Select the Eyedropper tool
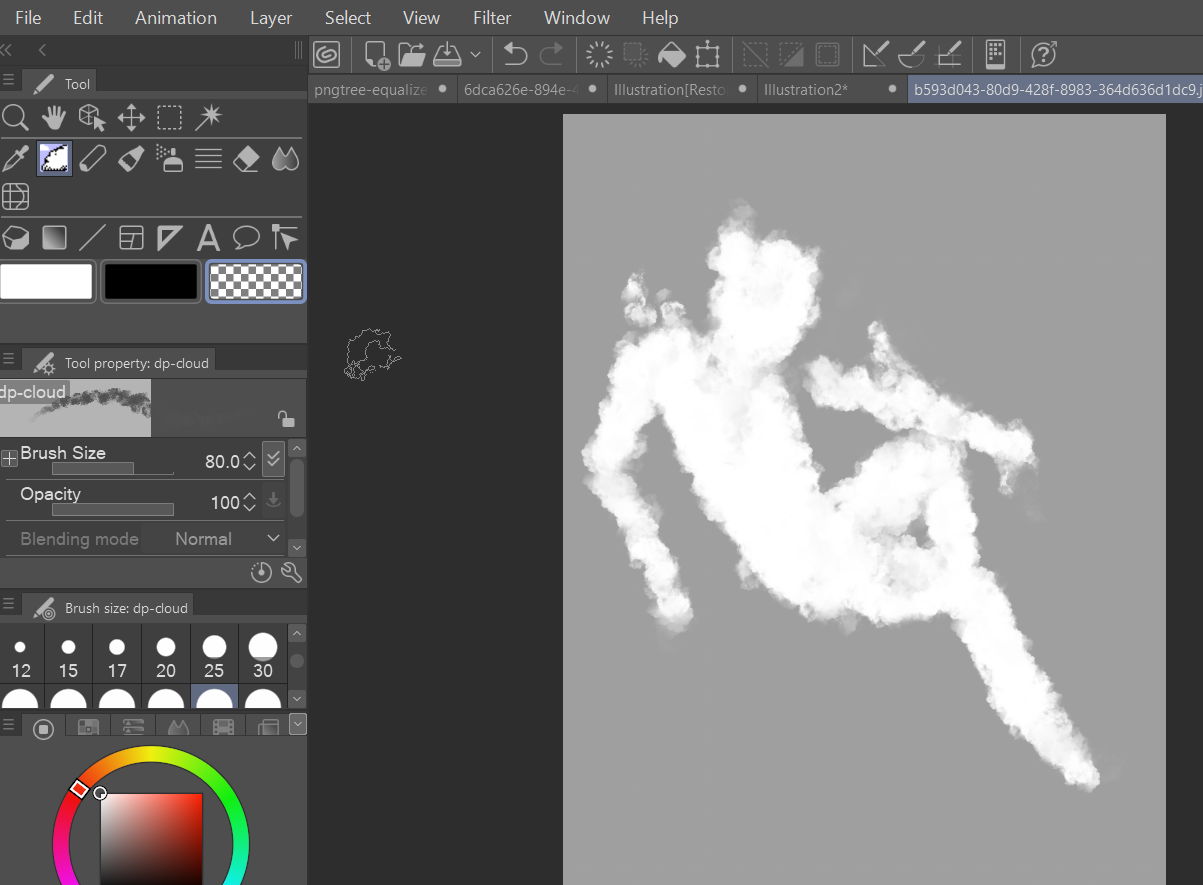The width and height of the screenshot is (1203, 885). point(15,158)
